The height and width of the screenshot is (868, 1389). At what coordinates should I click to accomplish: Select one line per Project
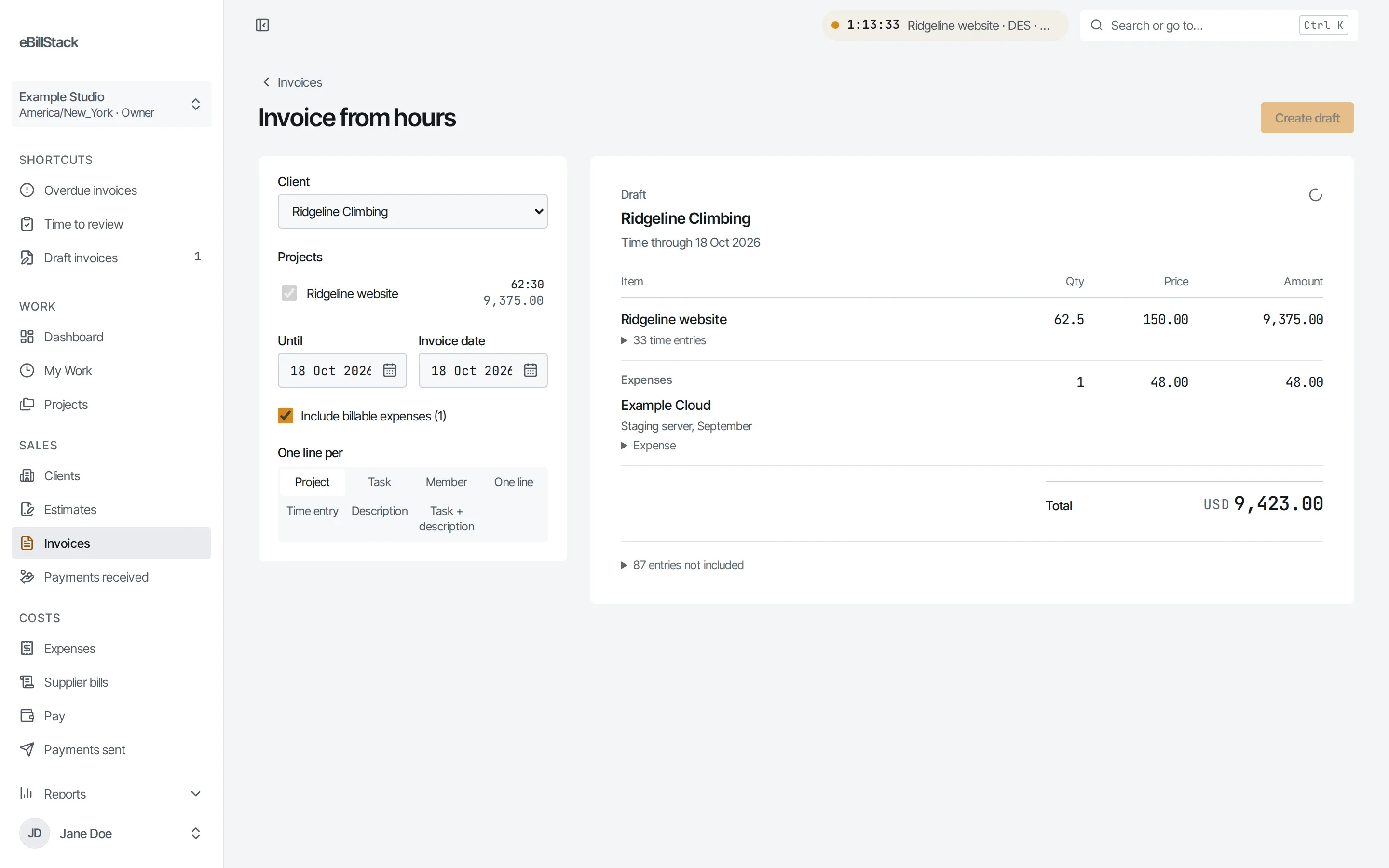pos(312,482)
